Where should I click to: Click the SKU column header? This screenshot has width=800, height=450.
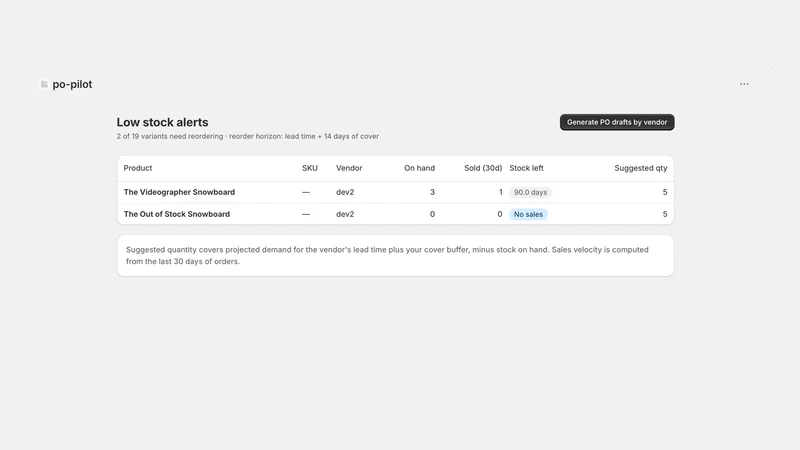tap(310, 168)
